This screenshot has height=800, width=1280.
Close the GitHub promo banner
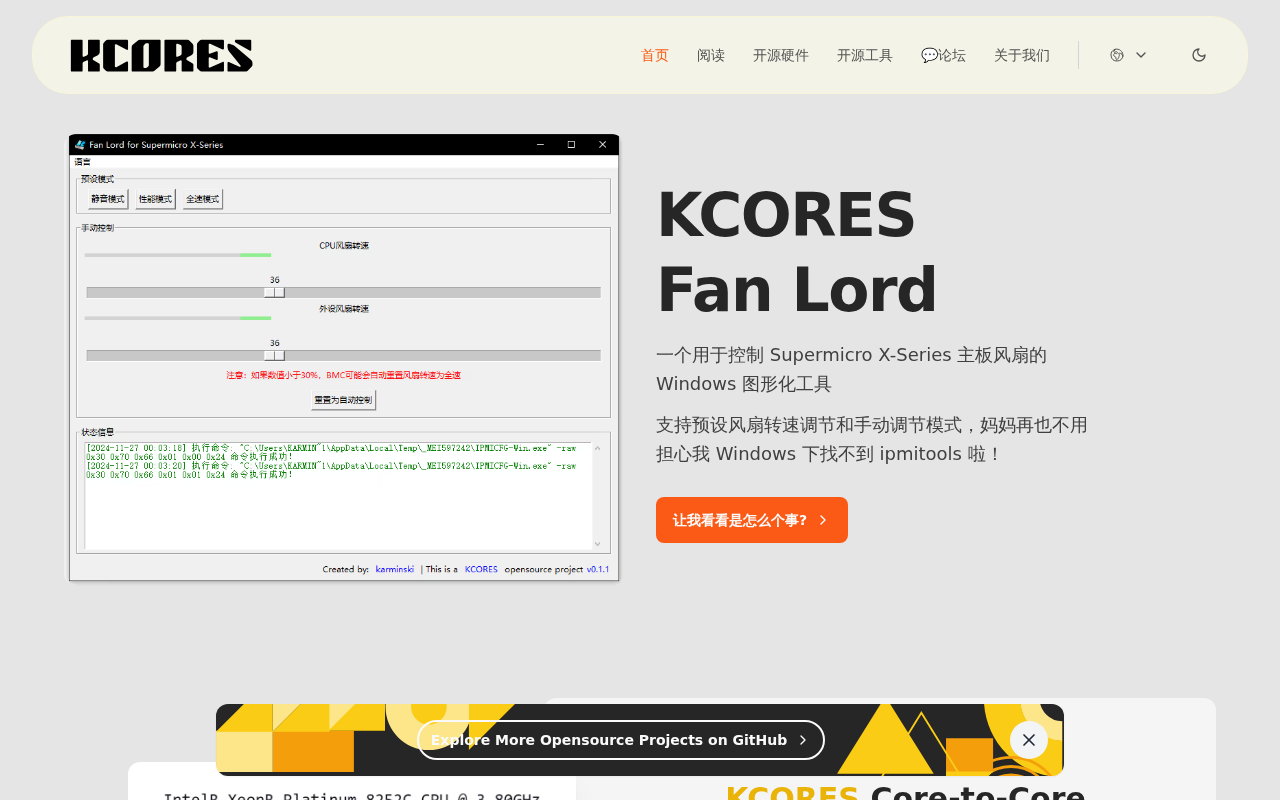(x=1029, y=740)
